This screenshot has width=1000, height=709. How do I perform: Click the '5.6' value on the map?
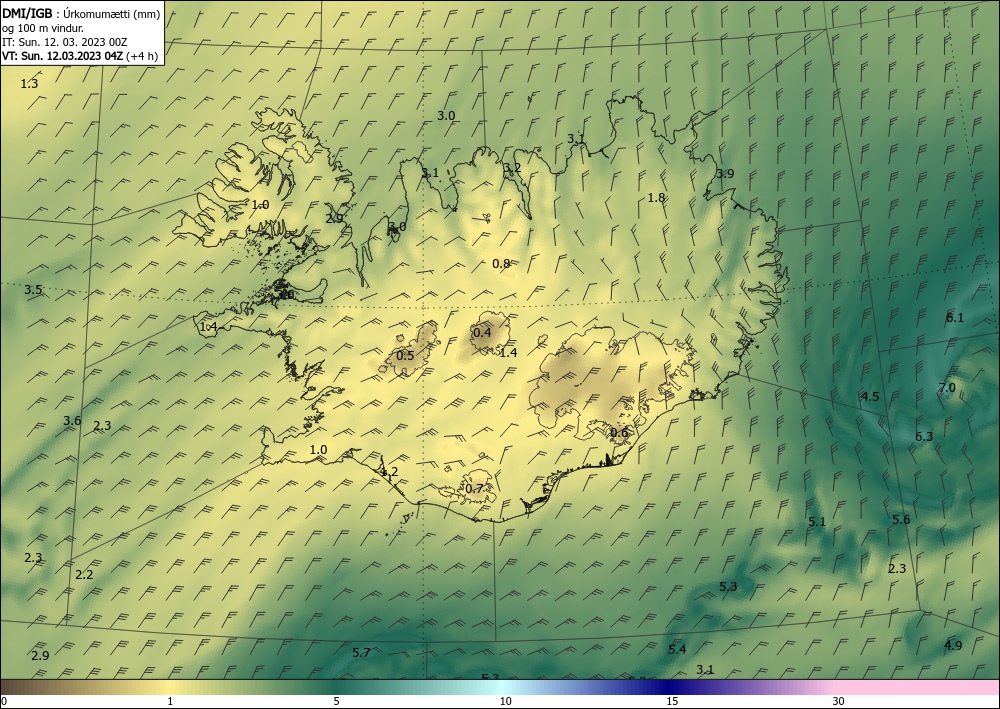click(x=901, y=520)
